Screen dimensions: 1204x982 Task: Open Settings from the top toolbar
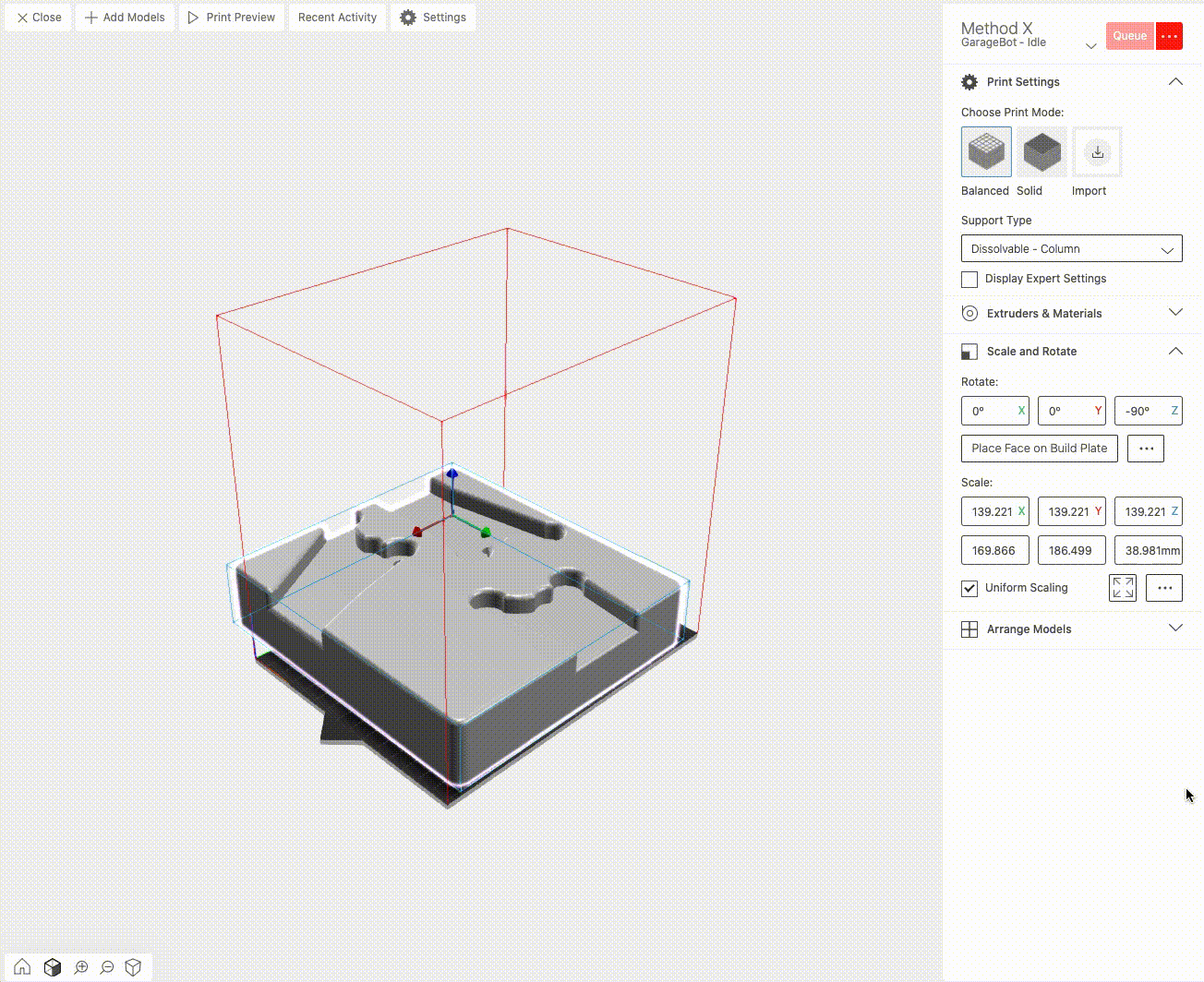click(x=433, y=18)
